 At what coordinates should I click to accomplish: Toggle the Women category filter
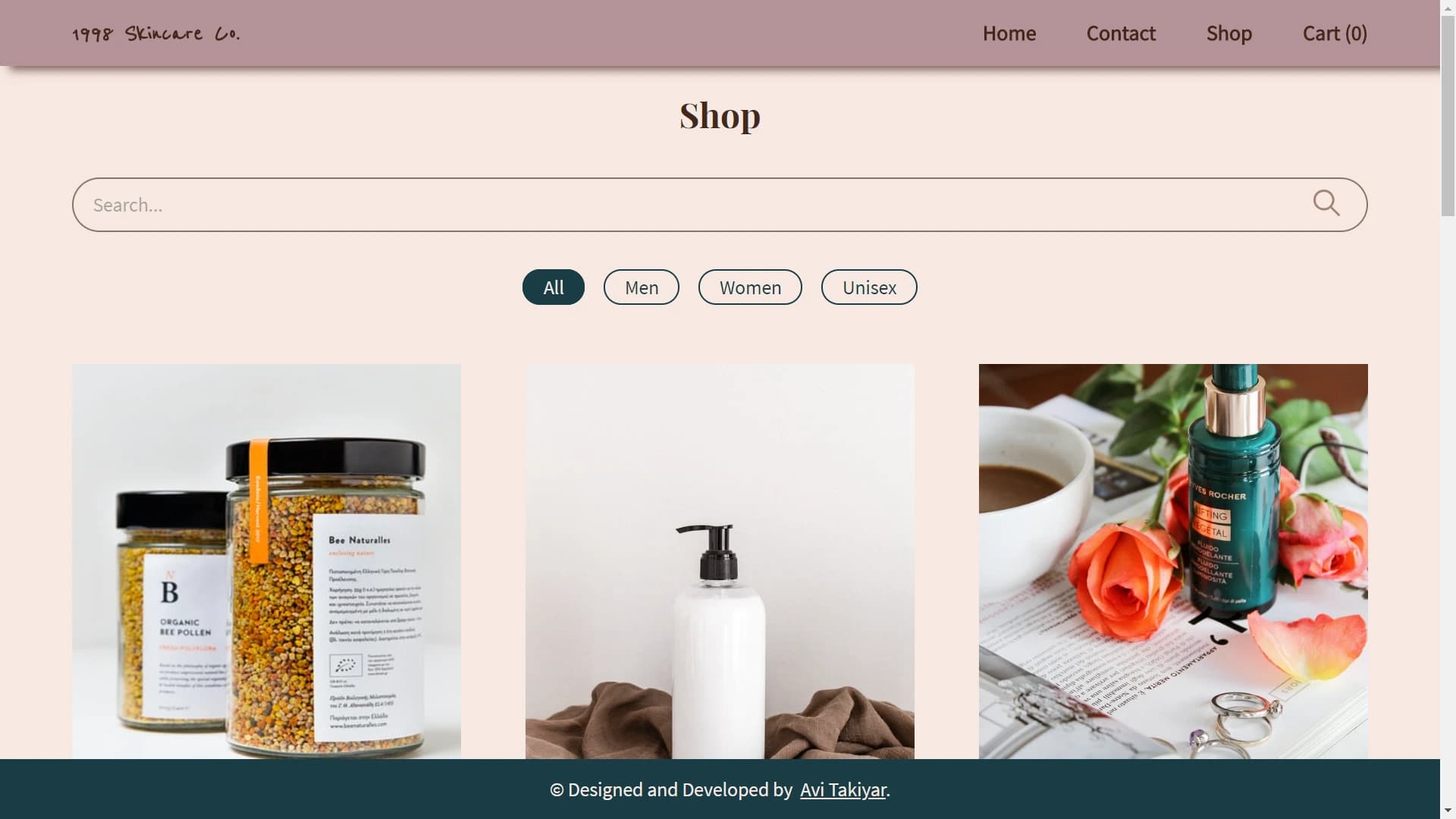(750, 287)
